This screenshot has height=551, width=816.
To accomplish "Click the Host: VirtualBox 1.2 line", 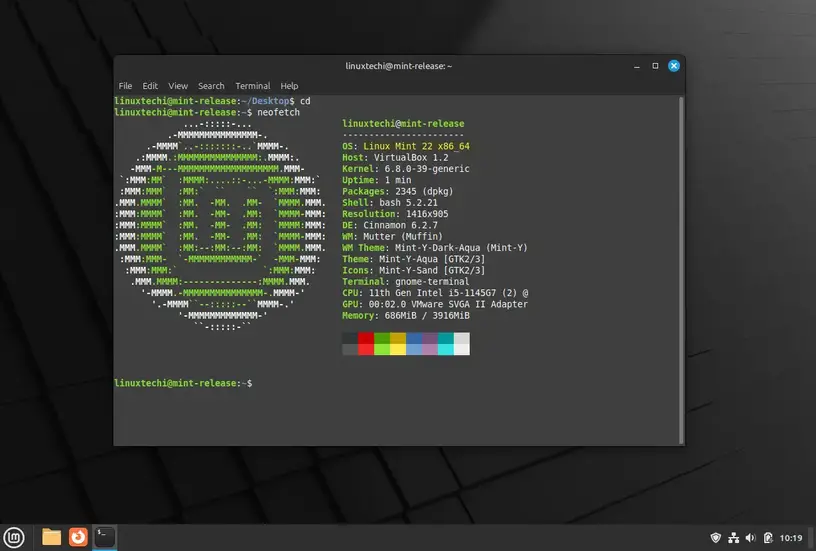I will point(395,158).
